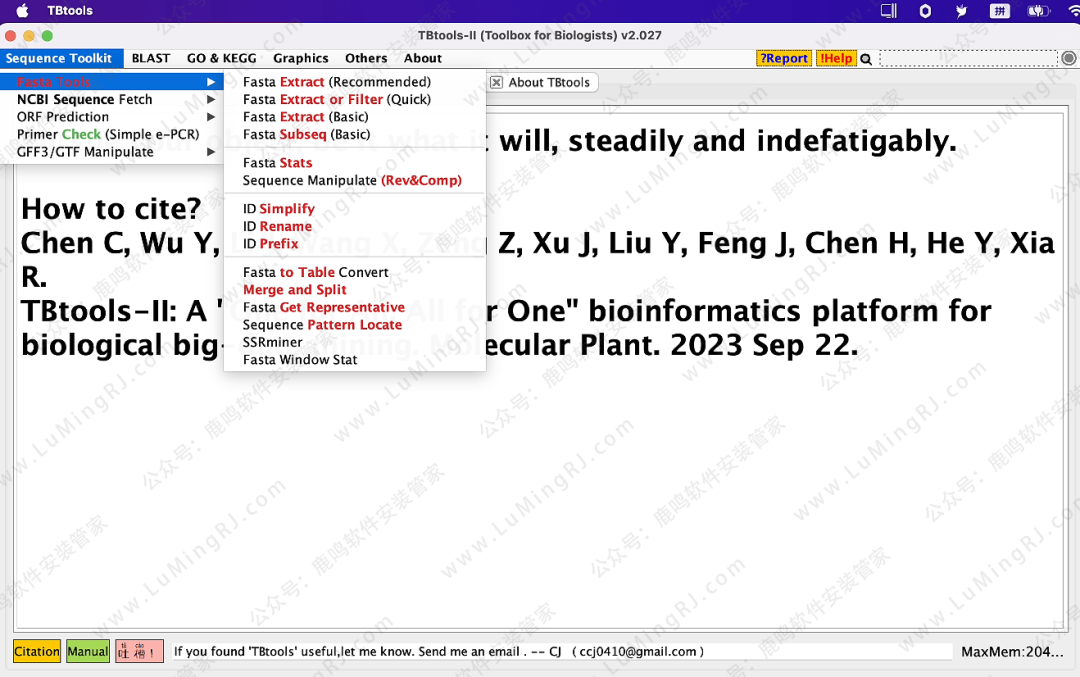Select Fasta Extract (Recommended) menu item
1080x677 pixels.
[x=336, y=82]
